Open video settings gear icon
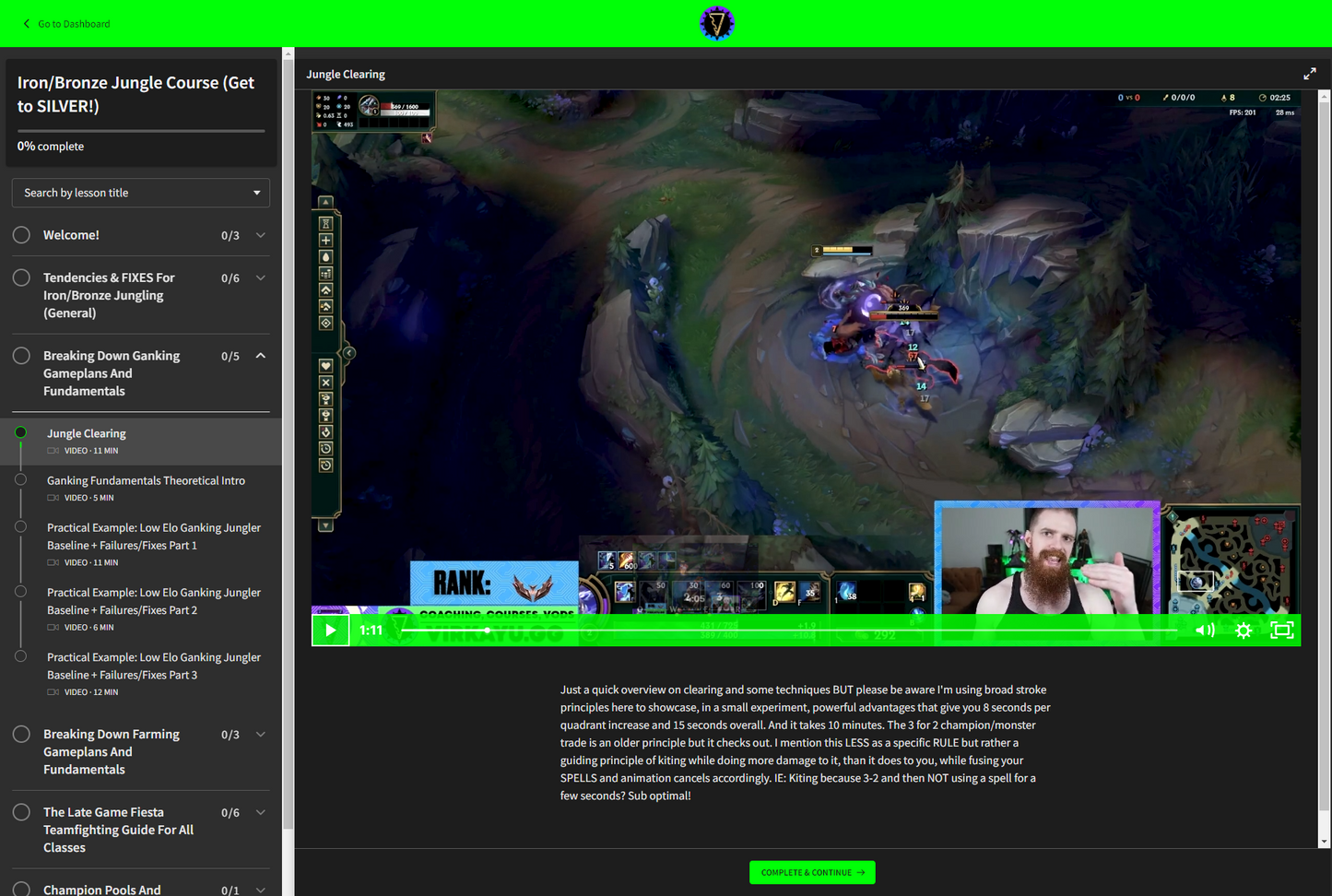The image size is (1332, 896). [x=1244, y=631]
